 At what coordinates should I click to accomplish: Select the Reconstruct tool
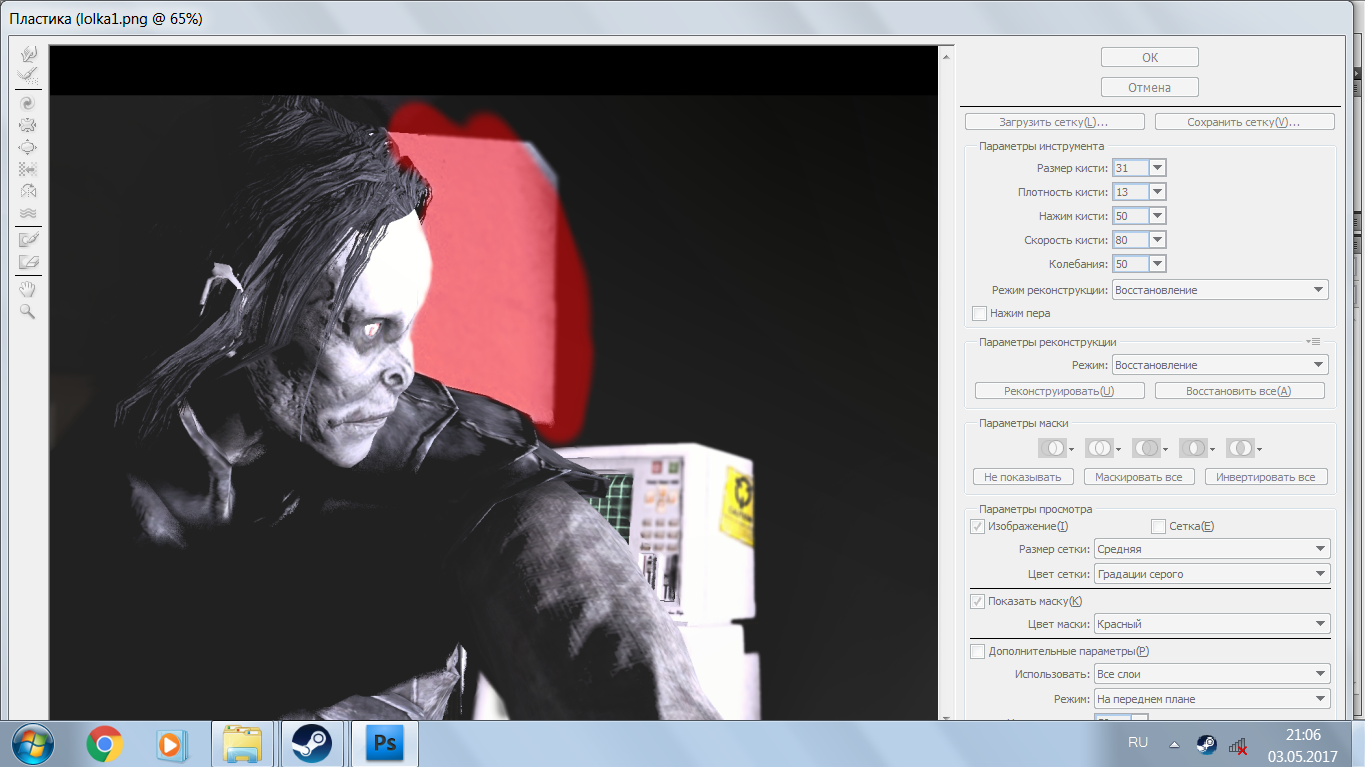click(x=28, y=74)
